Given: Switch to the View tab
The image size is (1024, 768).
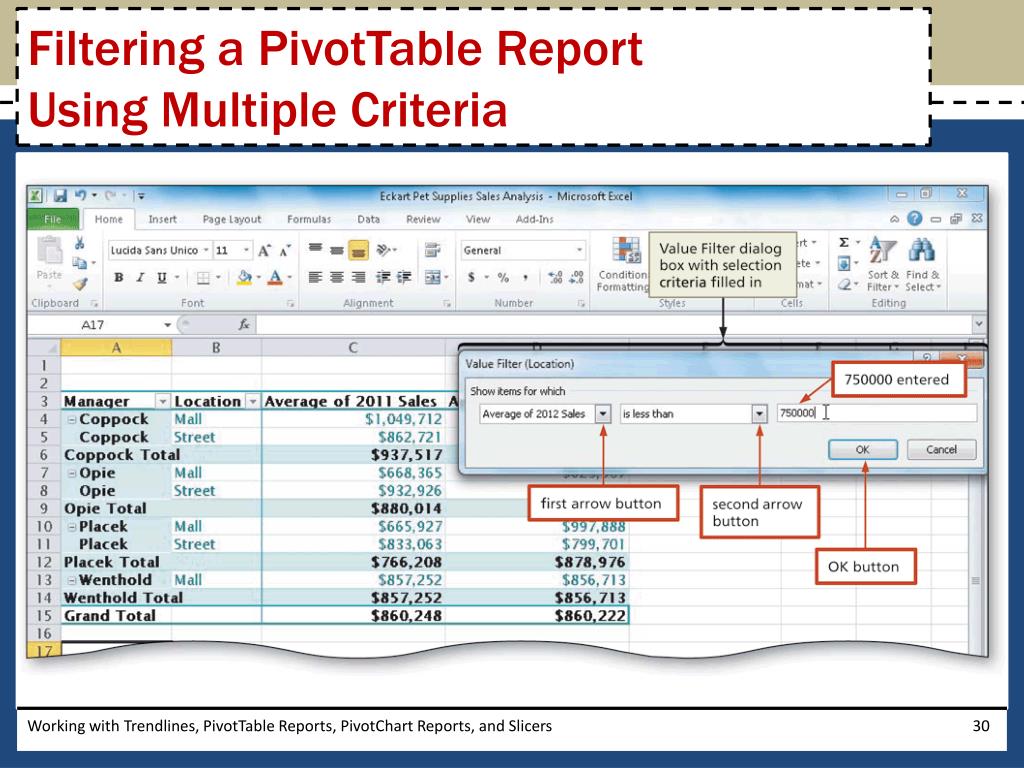Looking at the screenshot, I should pyautogui.click(x=477, y=219).
